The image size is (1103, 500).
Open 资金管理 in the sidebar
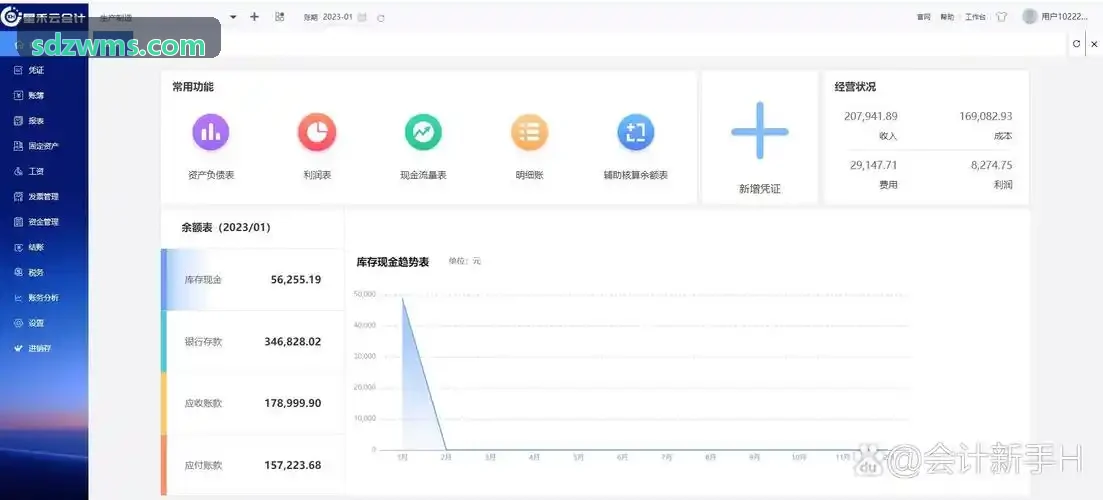44,222
